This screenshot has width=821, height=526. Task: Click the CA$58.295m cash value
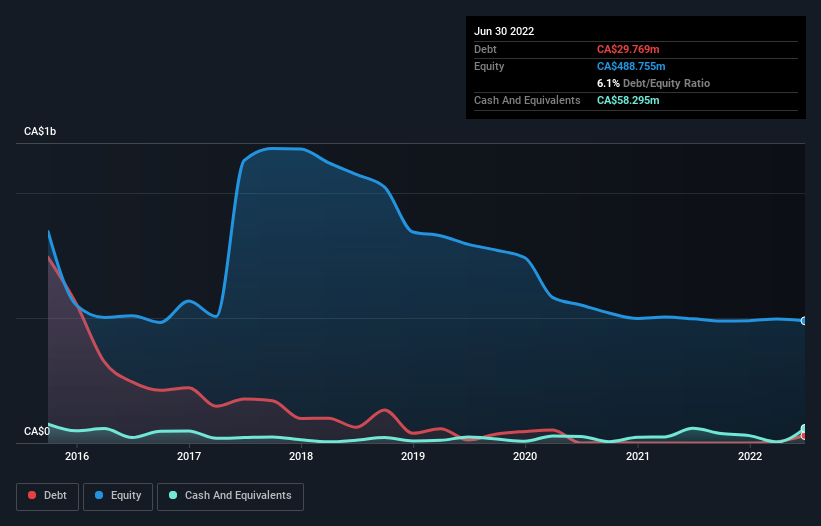pos(628,100)
